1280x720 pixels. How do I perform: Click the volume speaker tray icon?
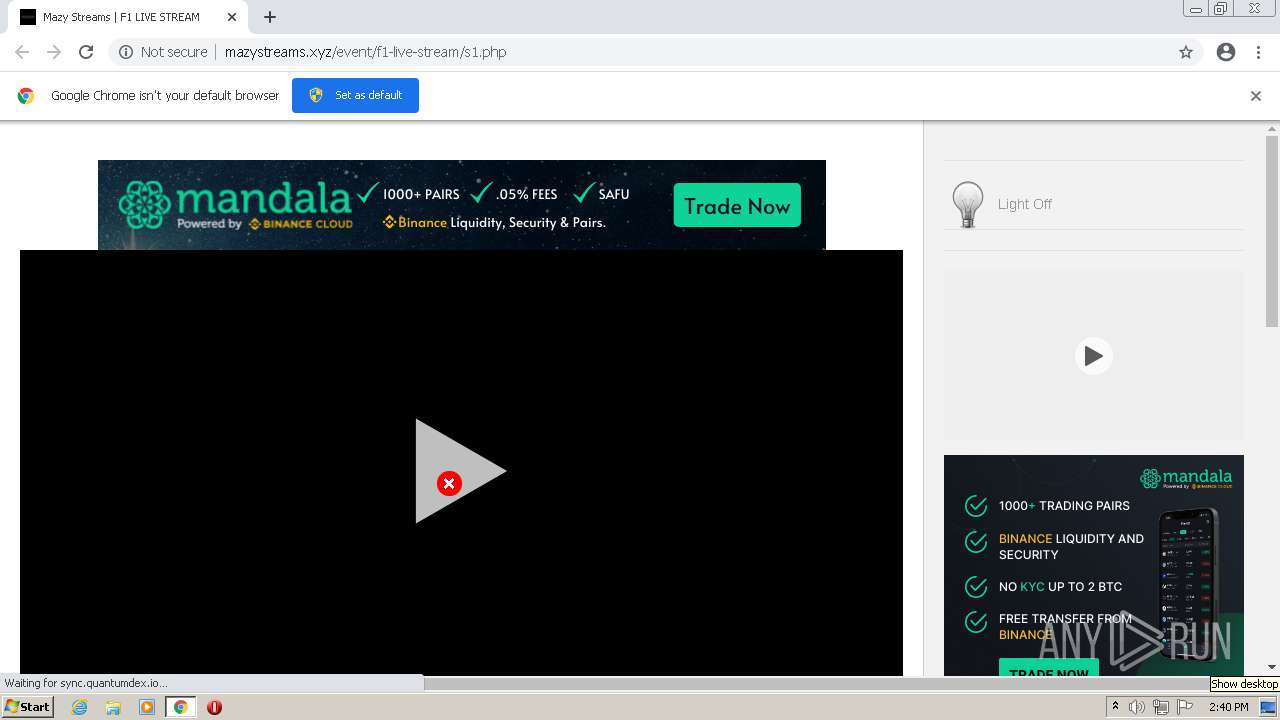coord(1137,707)
